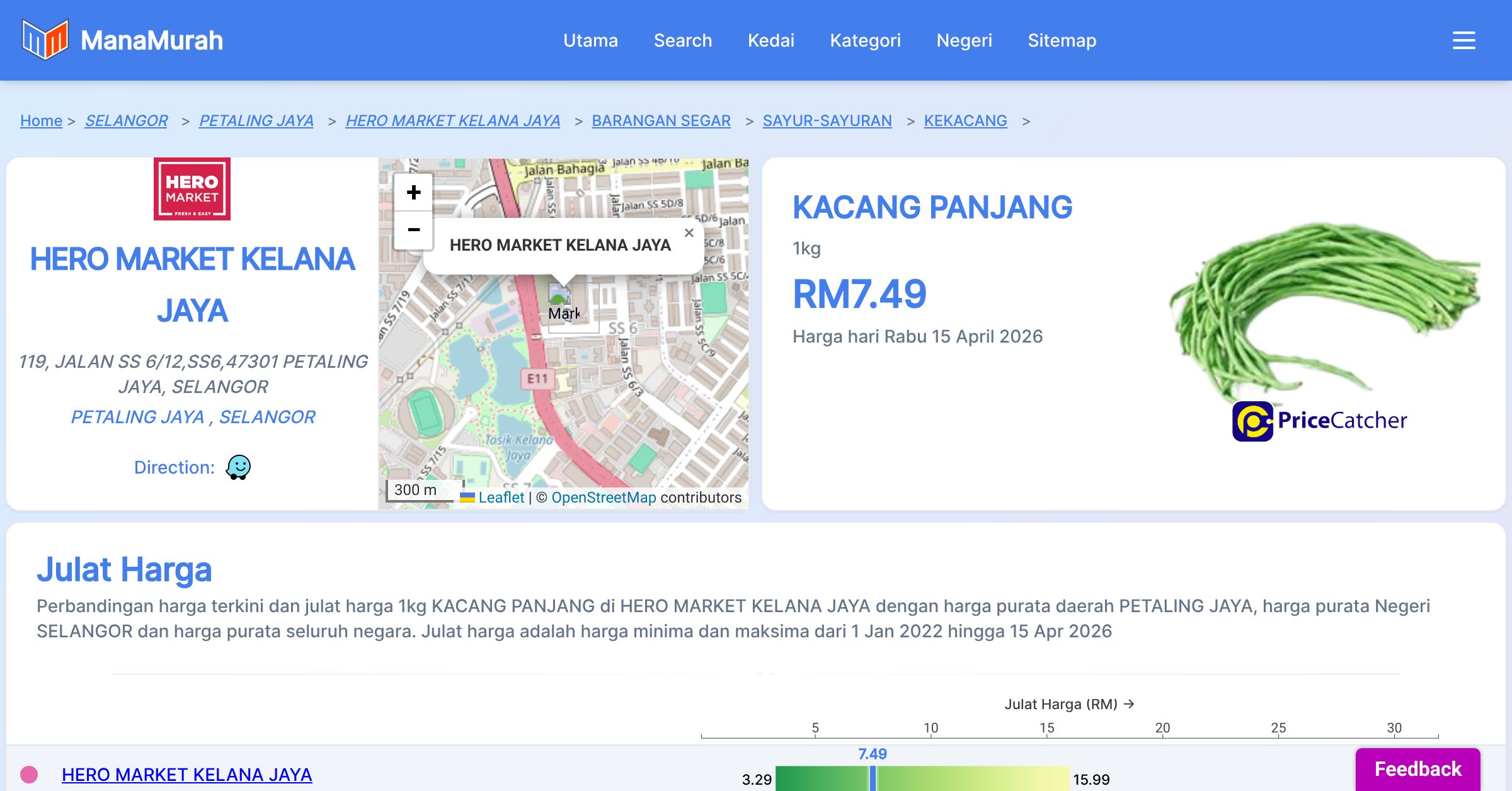The width and height of the screenshot is (1512, 791).
Task: Open SAYUR-SAYURAN breadcrumb link
Action: (827, 120)
